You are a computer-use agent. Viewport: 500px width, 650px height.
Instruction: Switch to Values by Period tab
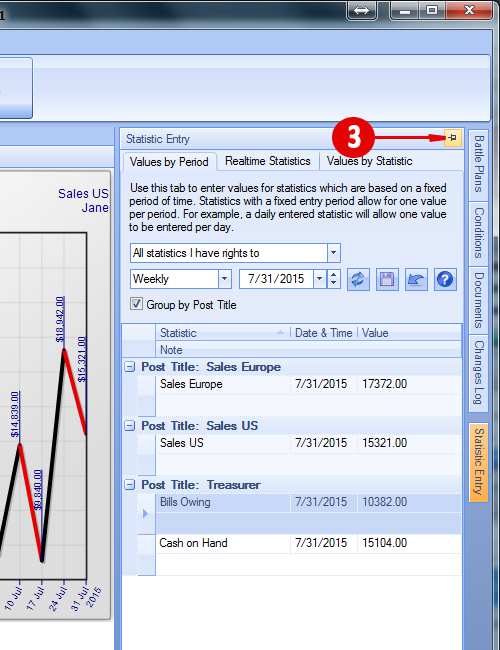point(169,162)
